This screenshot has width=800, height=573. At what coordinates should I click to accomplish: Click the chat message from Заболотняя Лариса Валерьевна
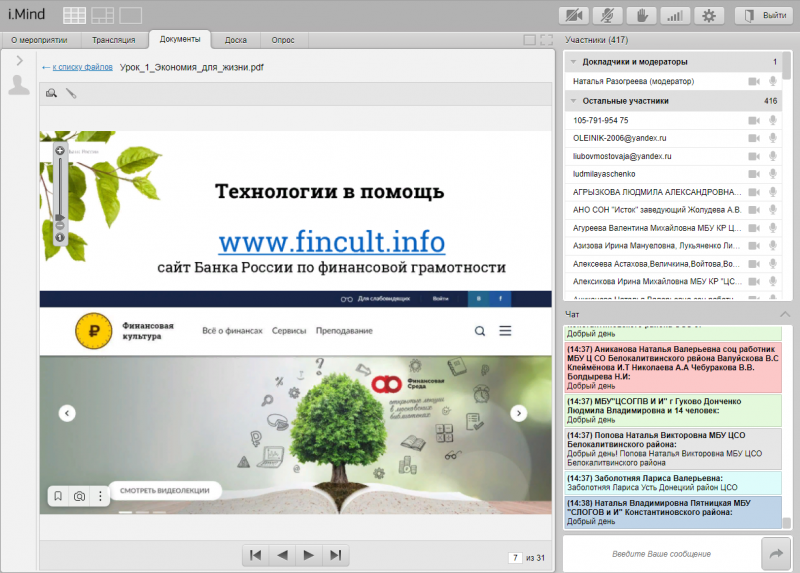click(x=673, y=483)
